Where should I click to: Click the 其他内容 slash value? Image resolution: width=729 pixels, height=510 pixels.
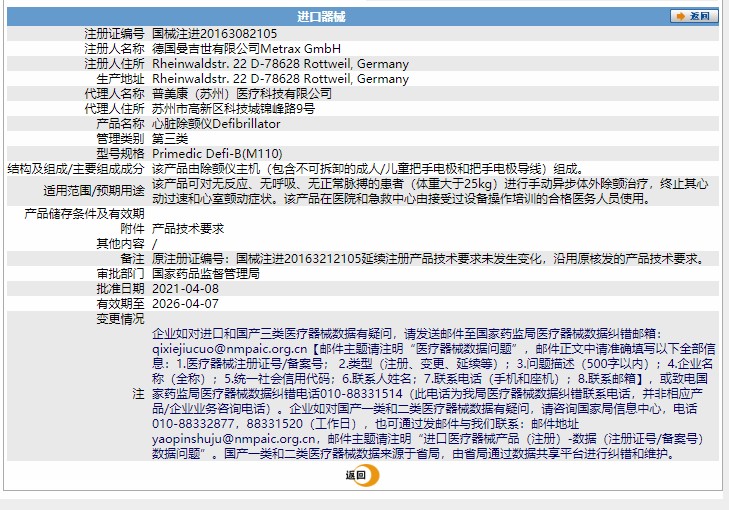tap(155, 244)
